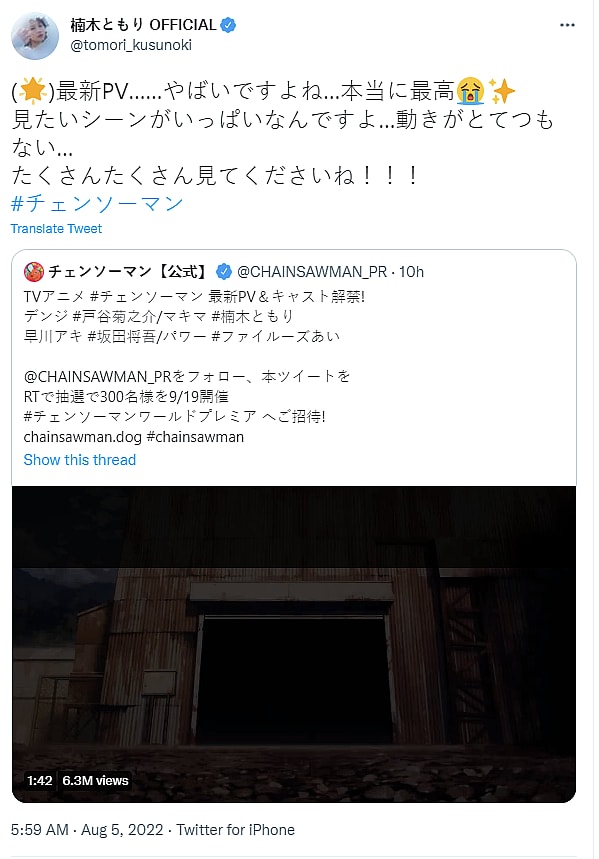Viewport: 599px width, 859px height.
Task: Click the blue verified badge next to OFFICIAL
Action: pyautogui.click(x=228, y=25)
